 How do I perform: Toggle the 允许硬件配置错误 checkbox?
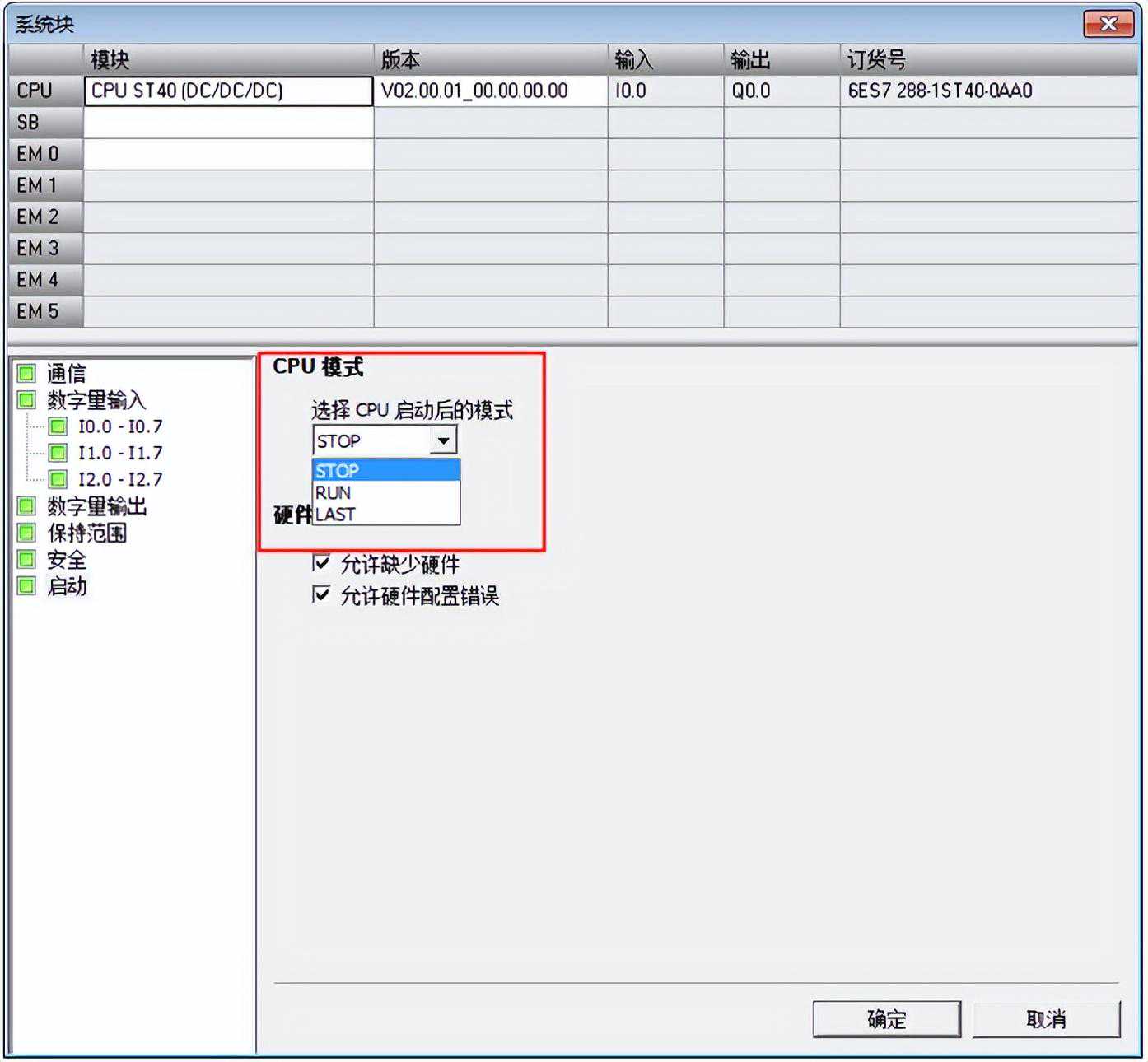tap(321, 594)
